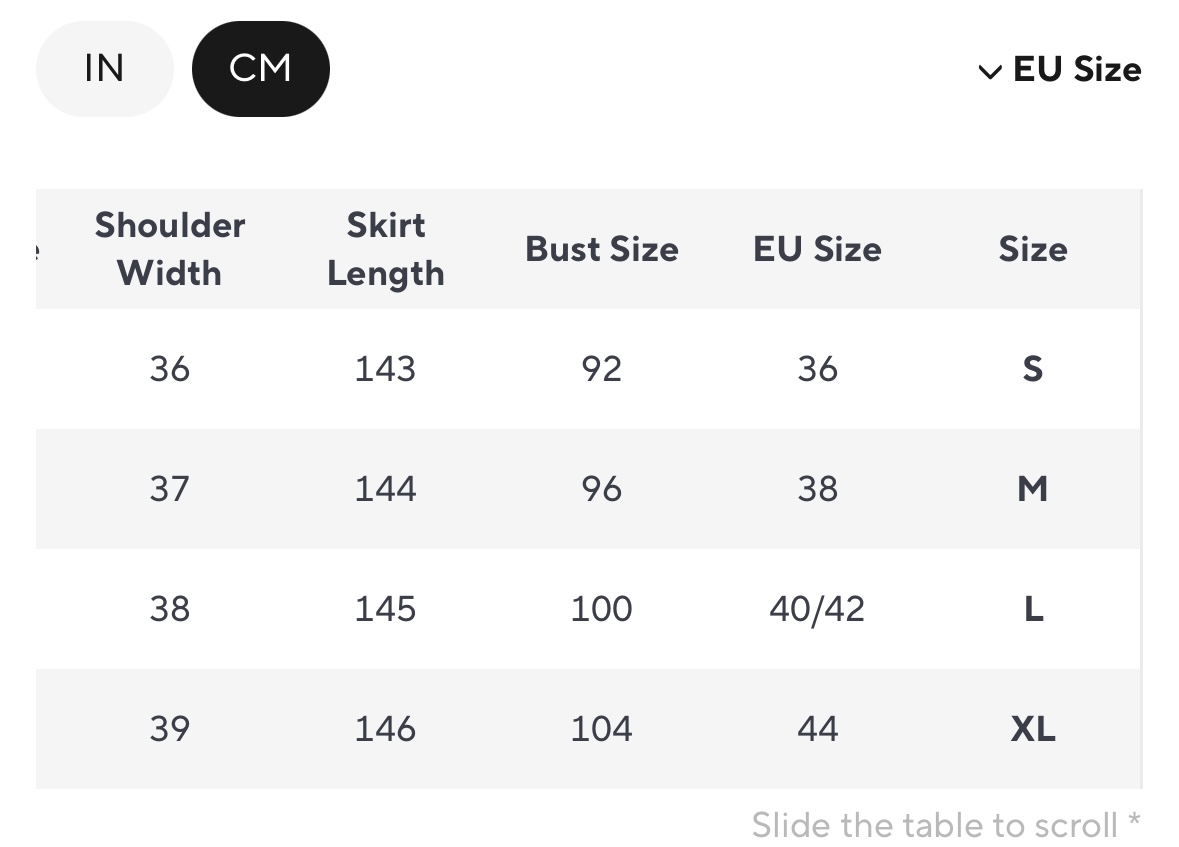
Task: Select the size L row label
Action: pos(1033,609)
